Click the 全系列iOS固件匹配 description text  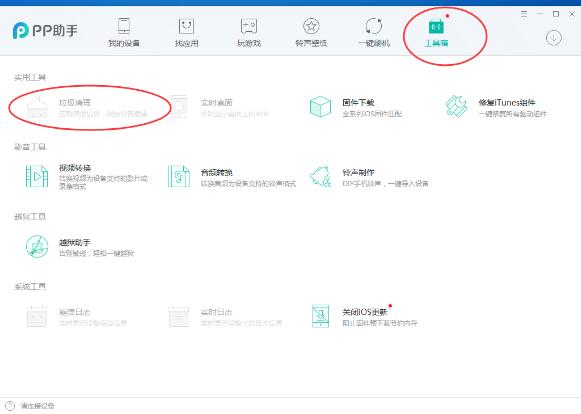[x=372, y=114]
